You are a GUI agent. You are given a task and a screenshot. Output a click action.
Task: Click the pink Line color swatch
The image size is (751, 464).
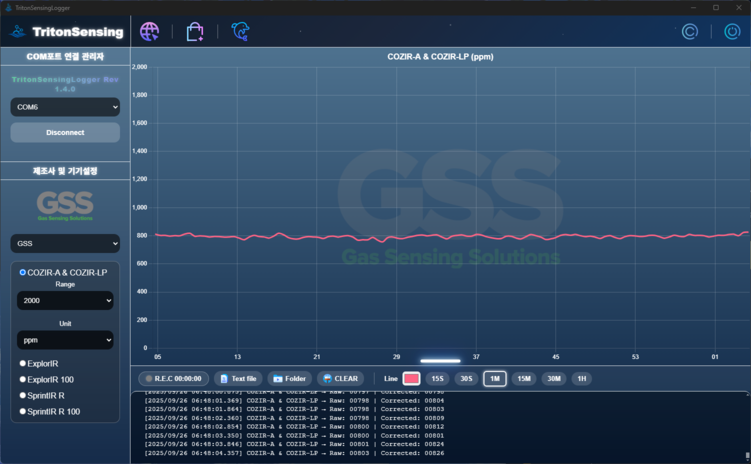(x=411, y=379)
